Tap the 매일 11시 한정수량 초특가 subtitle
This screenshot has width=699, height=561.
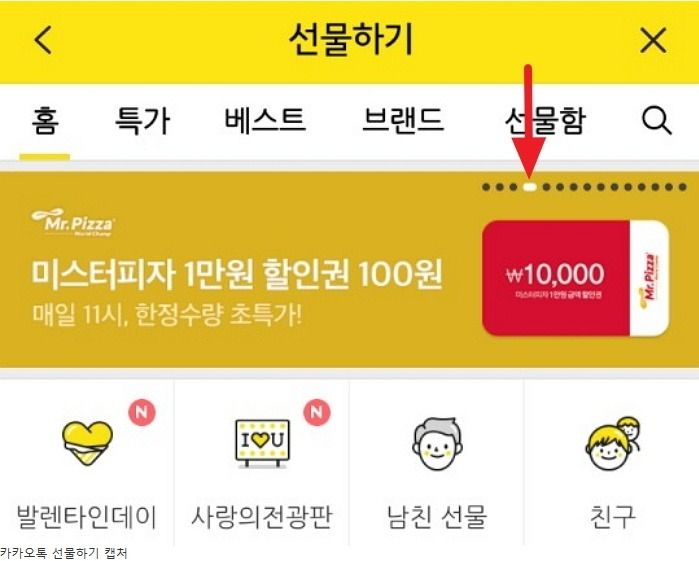[167, 315]
